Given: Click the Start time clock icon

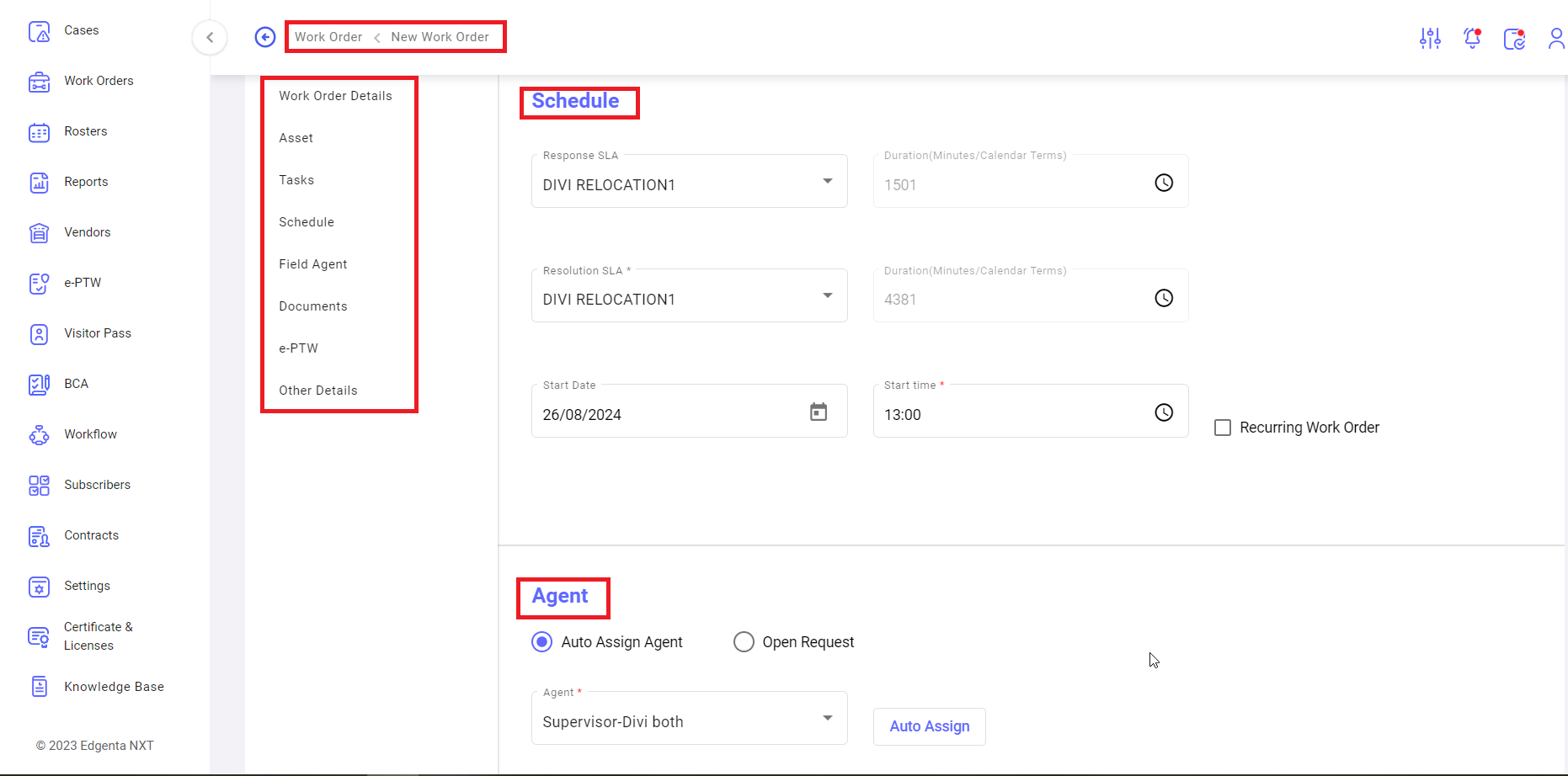Looking at the screenshot, I should [1164, 412].
